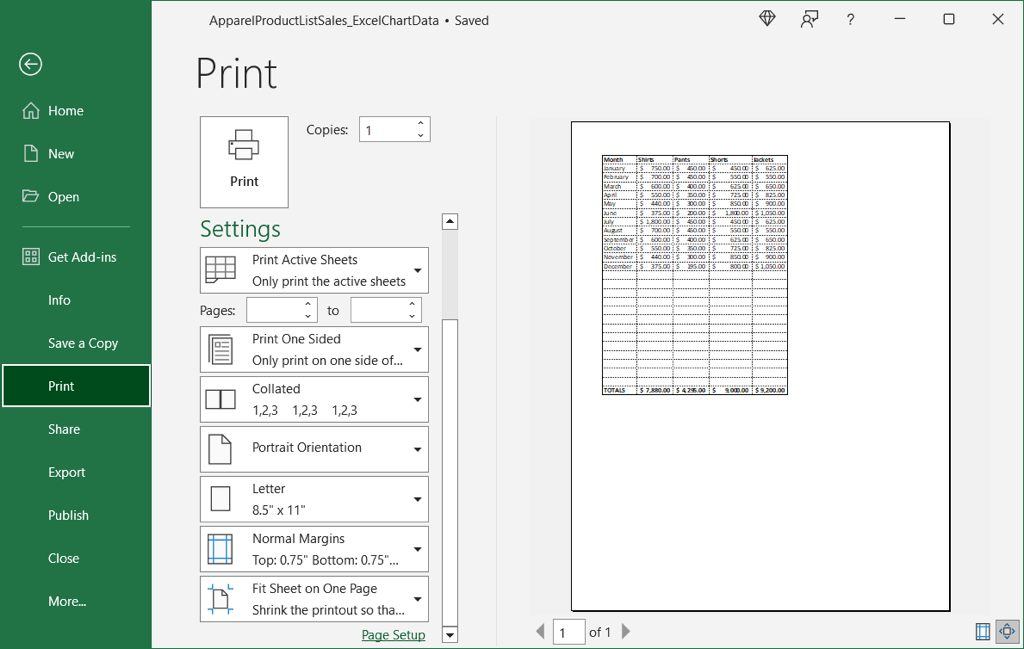
Task: Expand the Portrait Orientation dropdown
Action: [x=314, y=449]
